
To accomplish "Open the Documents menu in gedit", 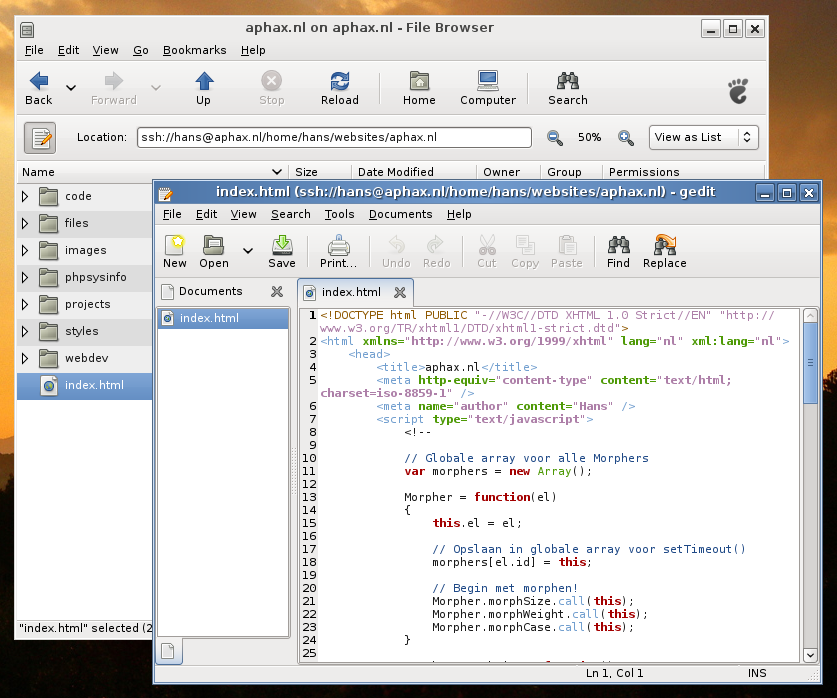I will coord(400,215).
